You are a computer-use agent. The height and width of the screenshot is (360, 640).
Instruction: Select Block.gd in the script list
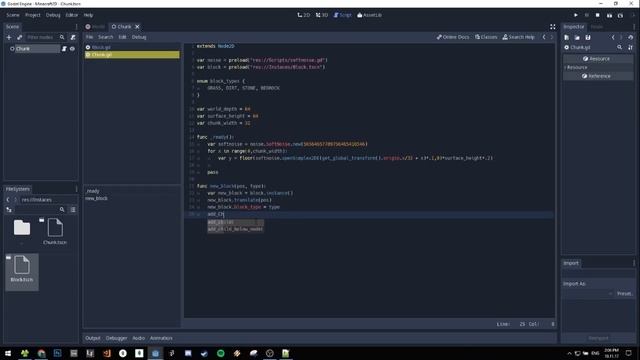tap(132, 47)
